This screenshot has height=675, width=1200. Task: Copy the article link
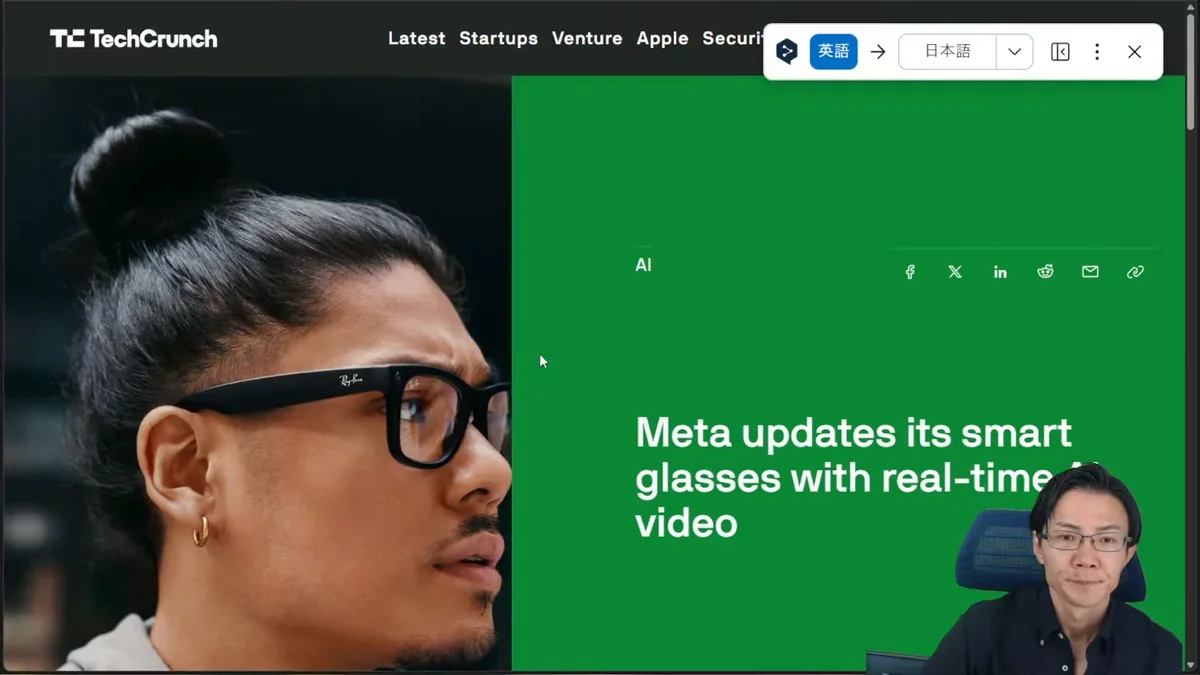click(x=1135, y=272)
